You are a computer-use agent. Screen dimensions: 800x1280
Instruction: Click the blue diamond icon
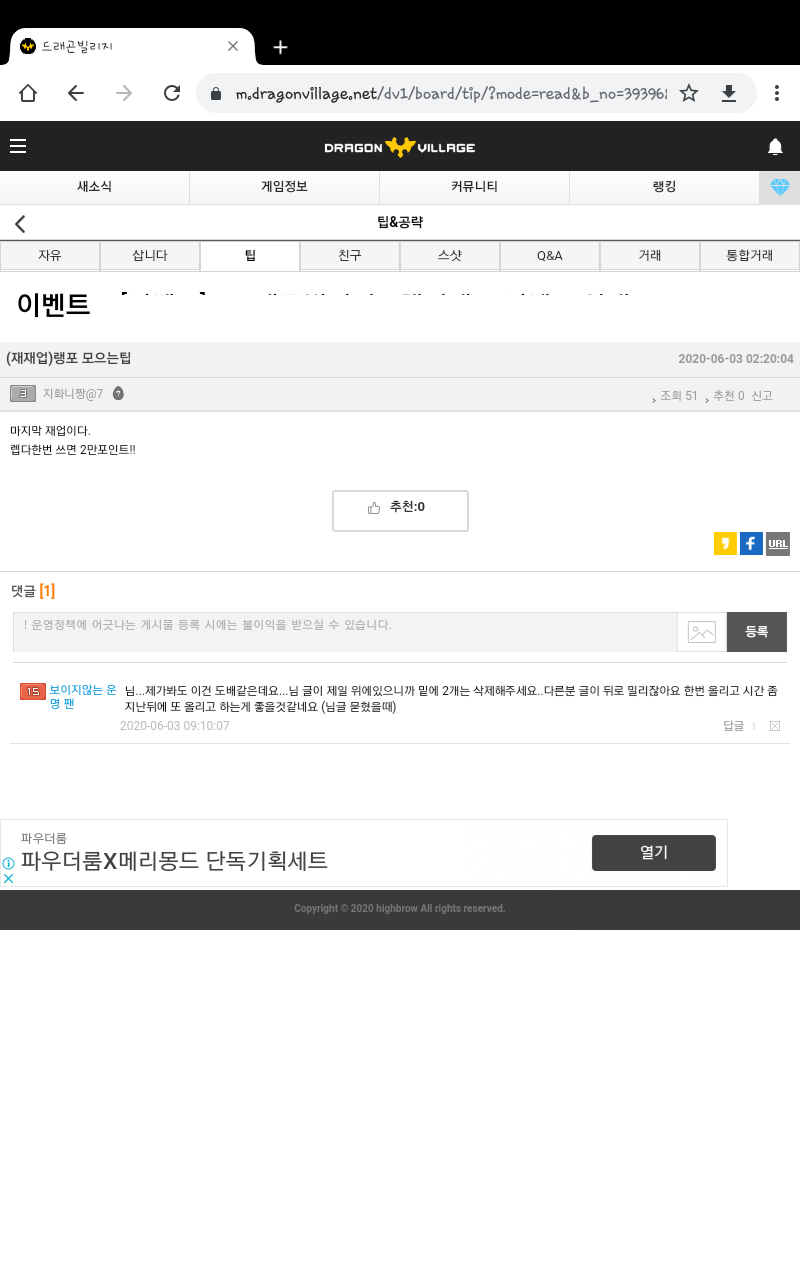click(x=779, y=187)
